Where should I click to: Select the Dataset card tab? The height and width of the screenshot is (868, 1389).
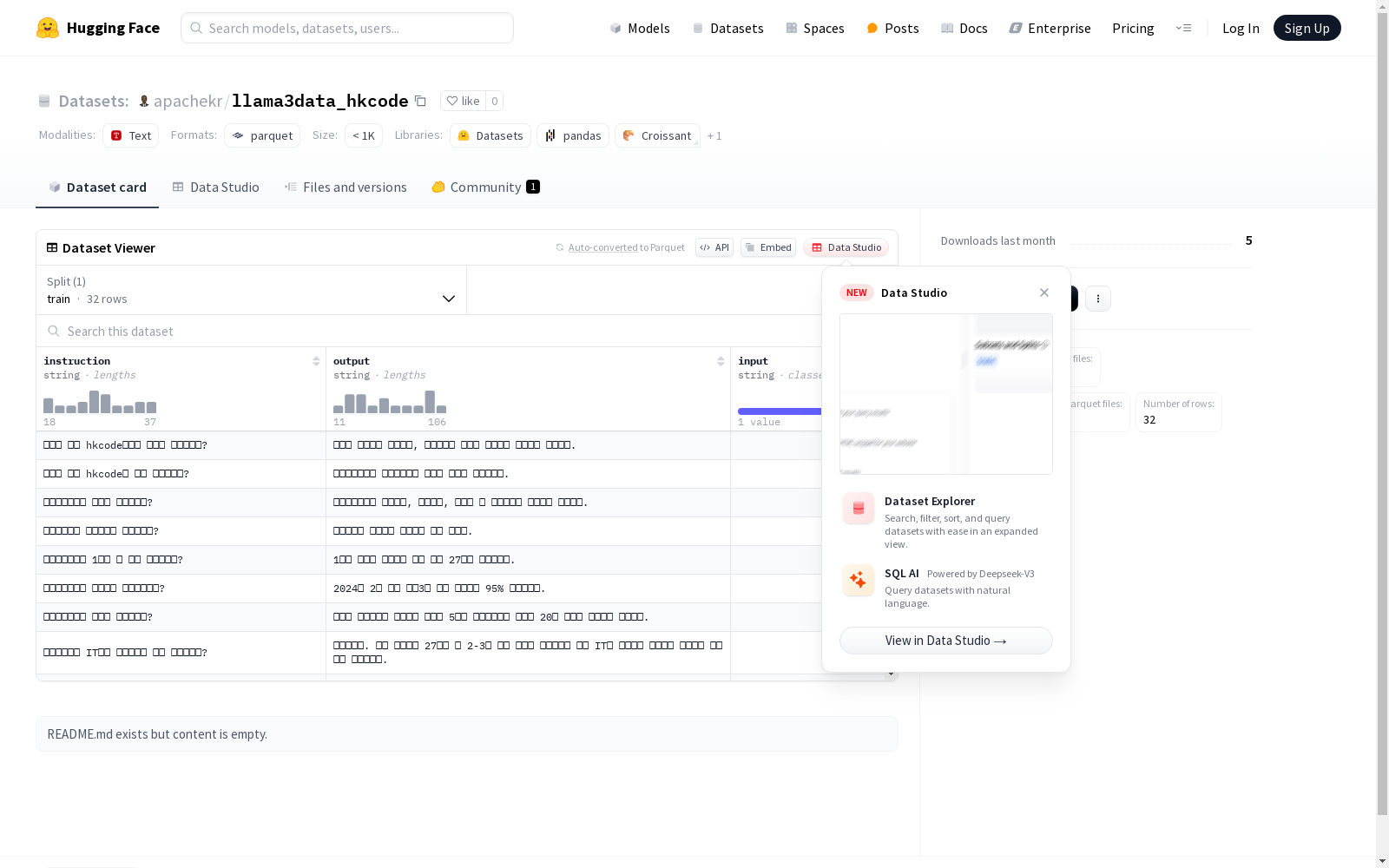pos(97,187)
